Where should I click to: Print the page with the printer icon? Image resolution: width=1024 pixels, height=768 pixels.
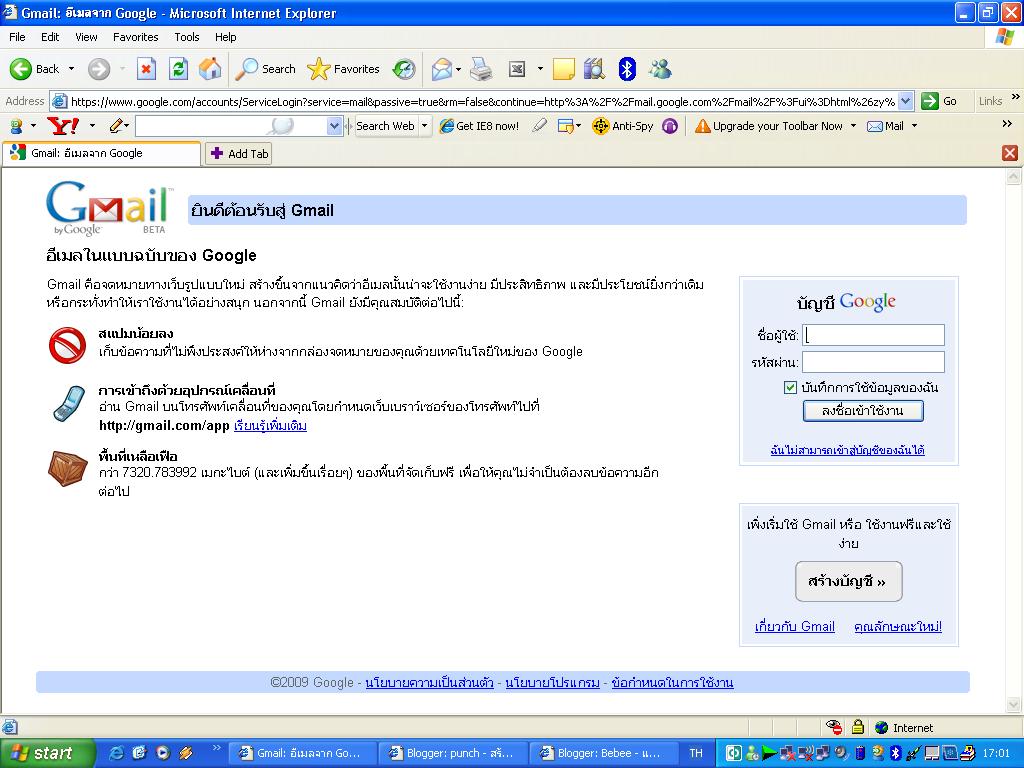click(x=481, y=69)
